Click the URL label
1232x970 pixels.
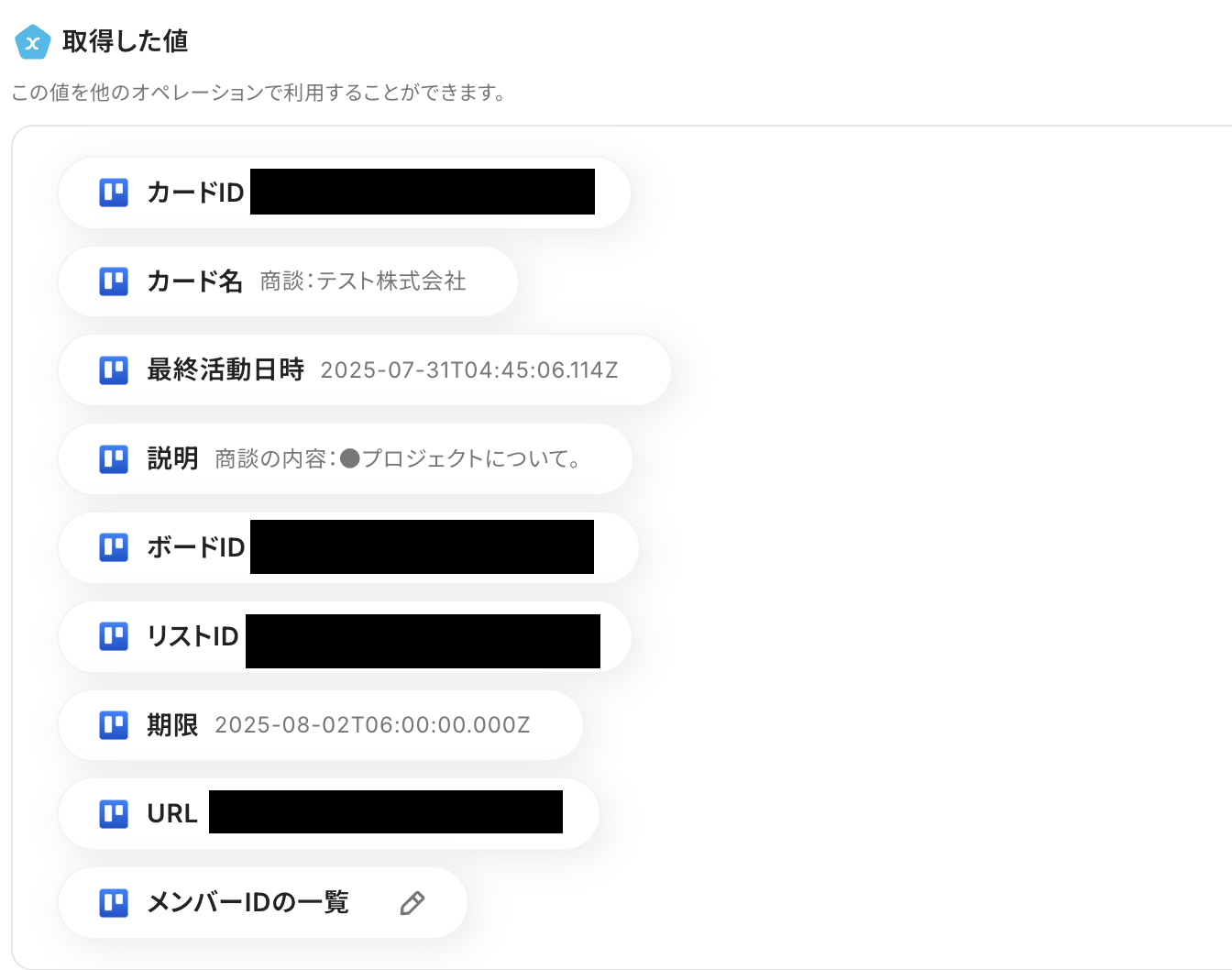(x=172, y=814)
